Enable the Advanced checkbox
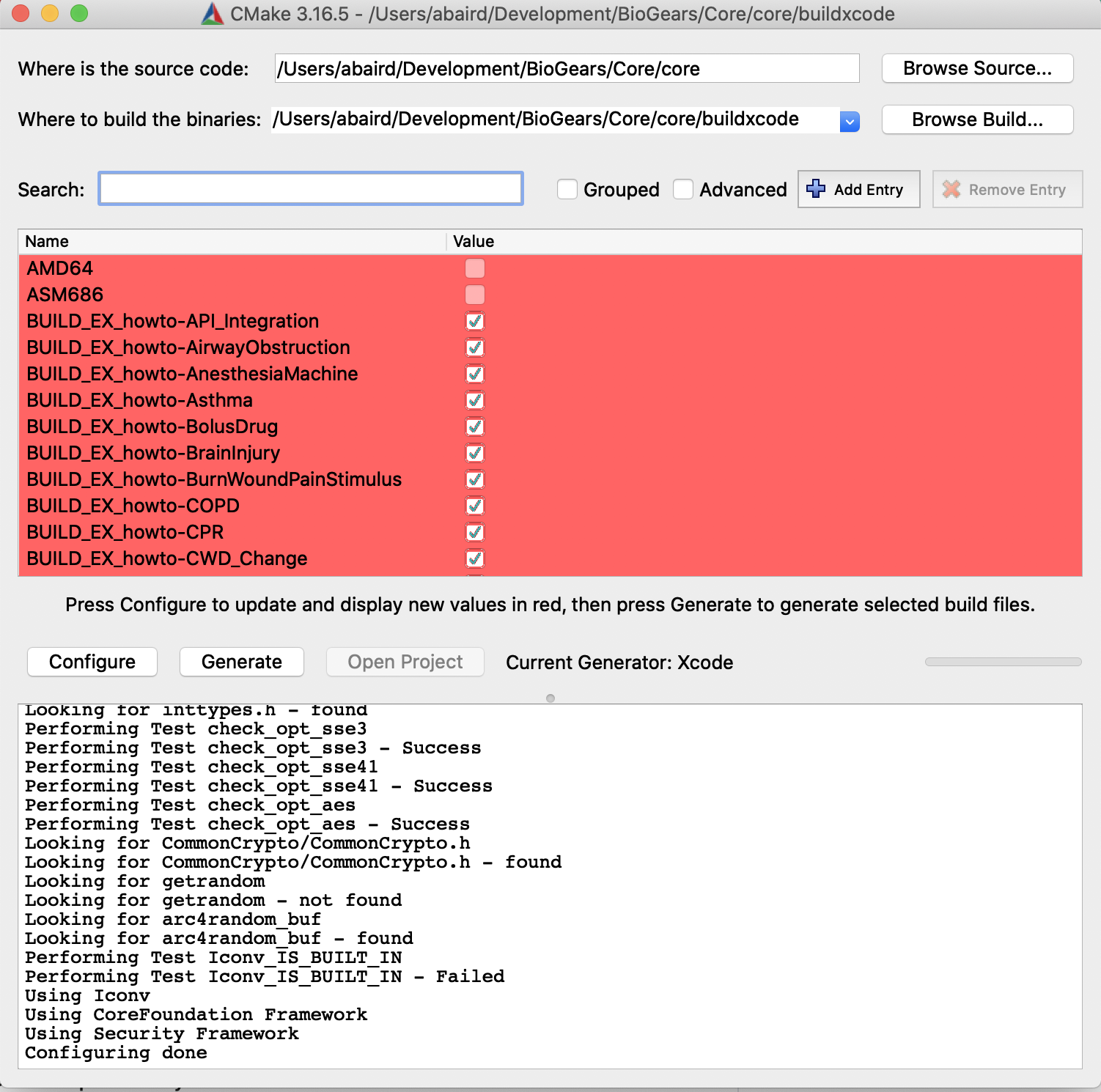1101x1092 pixels. pos(683,189)
